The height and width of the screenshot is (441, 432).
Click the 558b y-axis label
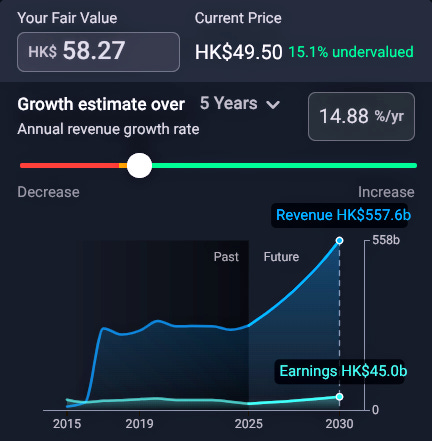point(386,240)
